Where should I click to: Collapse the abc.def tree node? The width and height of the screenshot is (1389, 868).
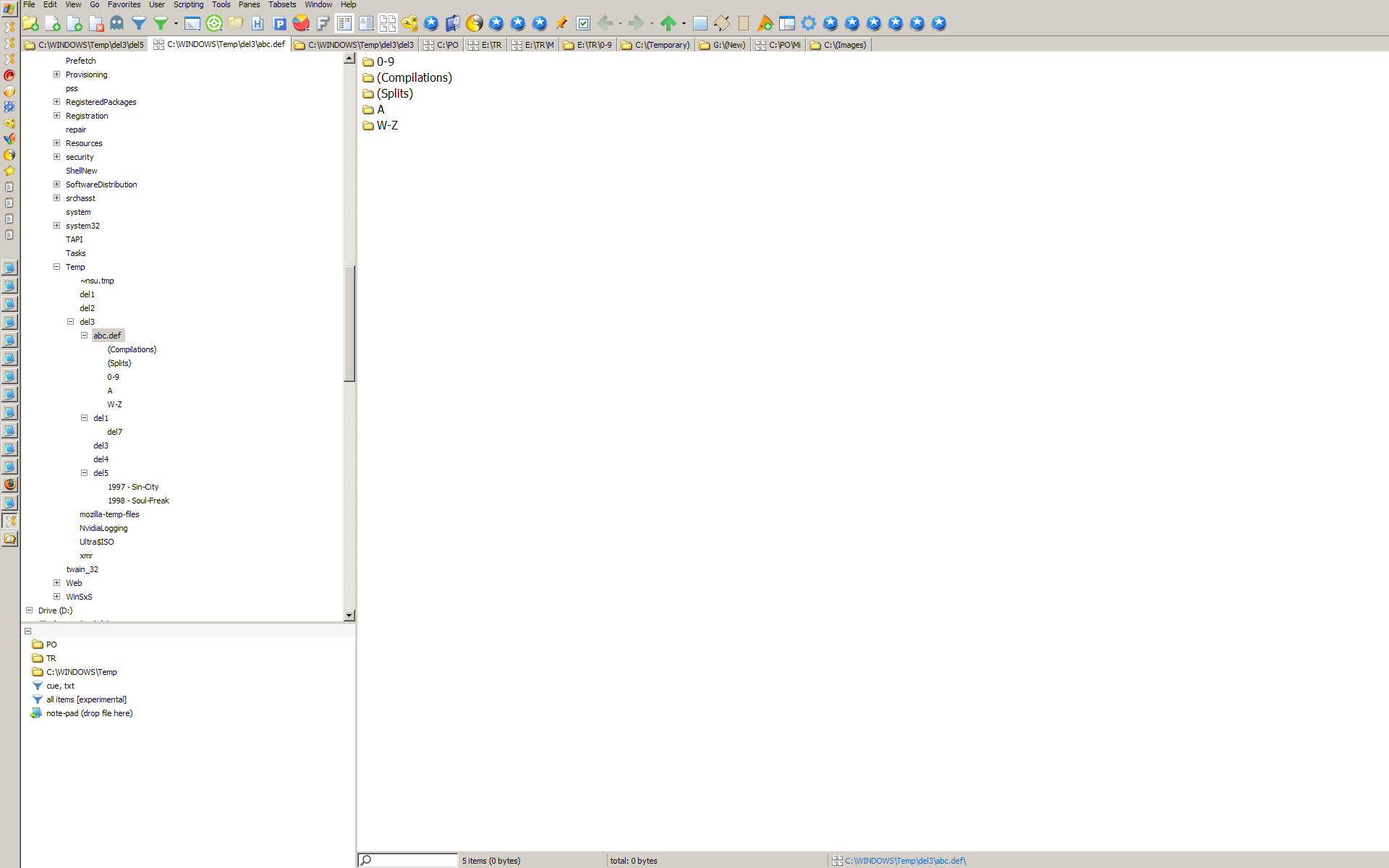coord(84,336)
